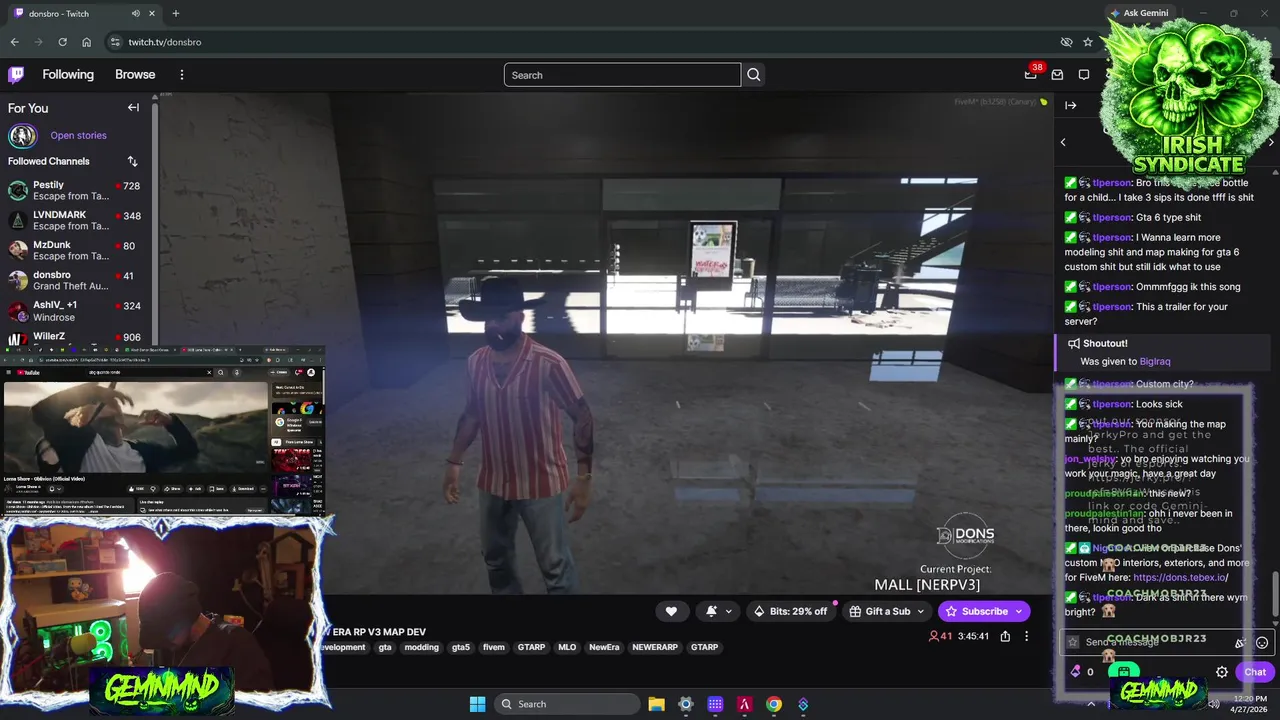Open chat settings gear

(x=1221, y=672)
